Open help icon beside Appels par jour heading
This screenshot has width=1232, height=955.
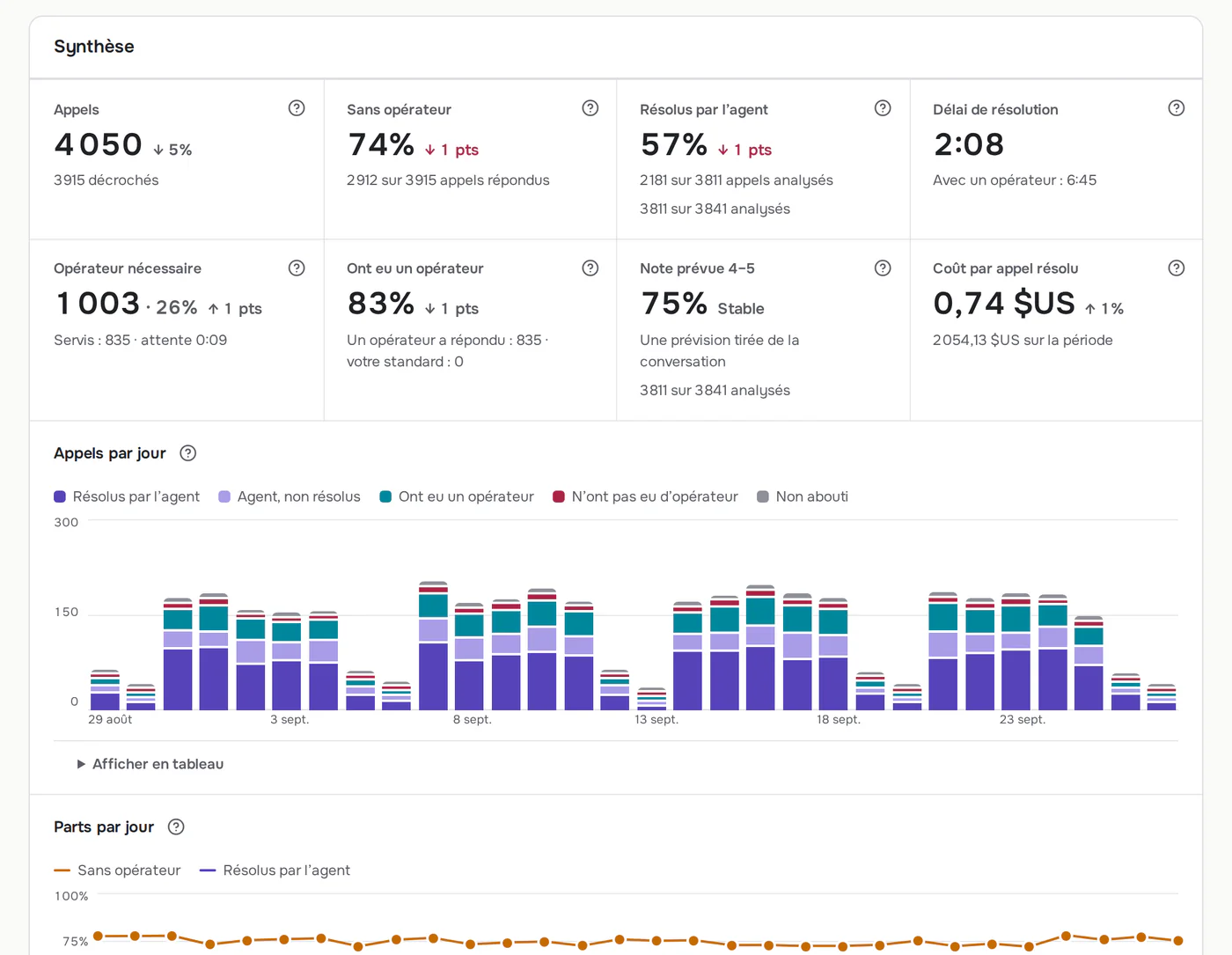click(x=187, y=453)
